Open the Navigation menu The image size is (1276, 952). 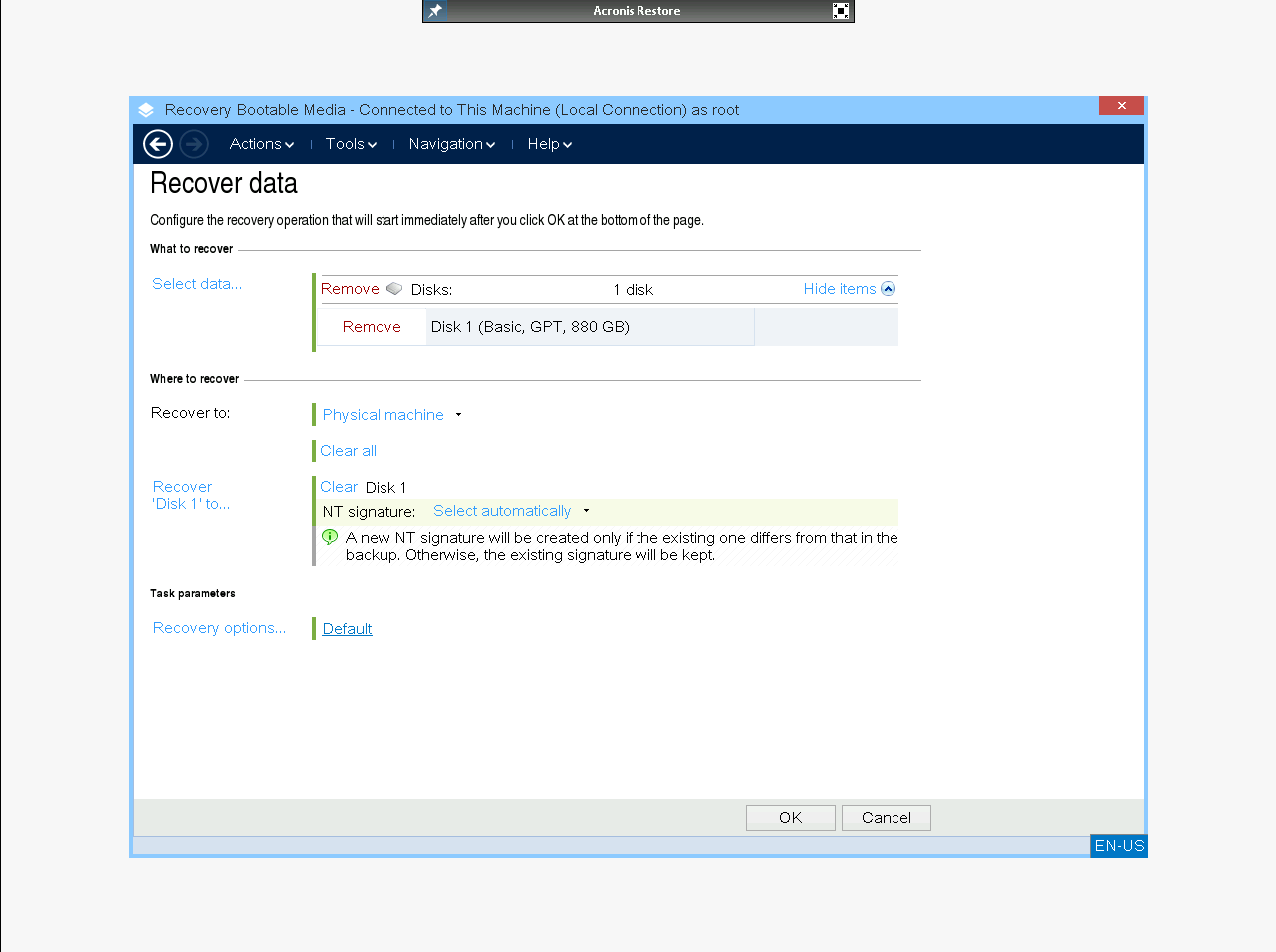[x=452, y=144]
